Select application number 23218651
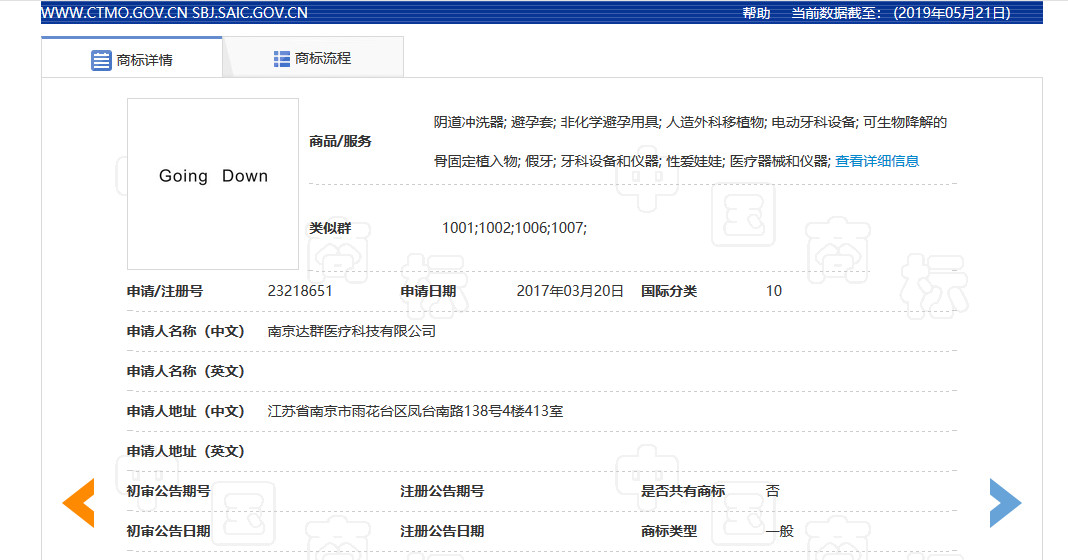This screenshot has height=560, width=1068. click(x=300, y=291)
